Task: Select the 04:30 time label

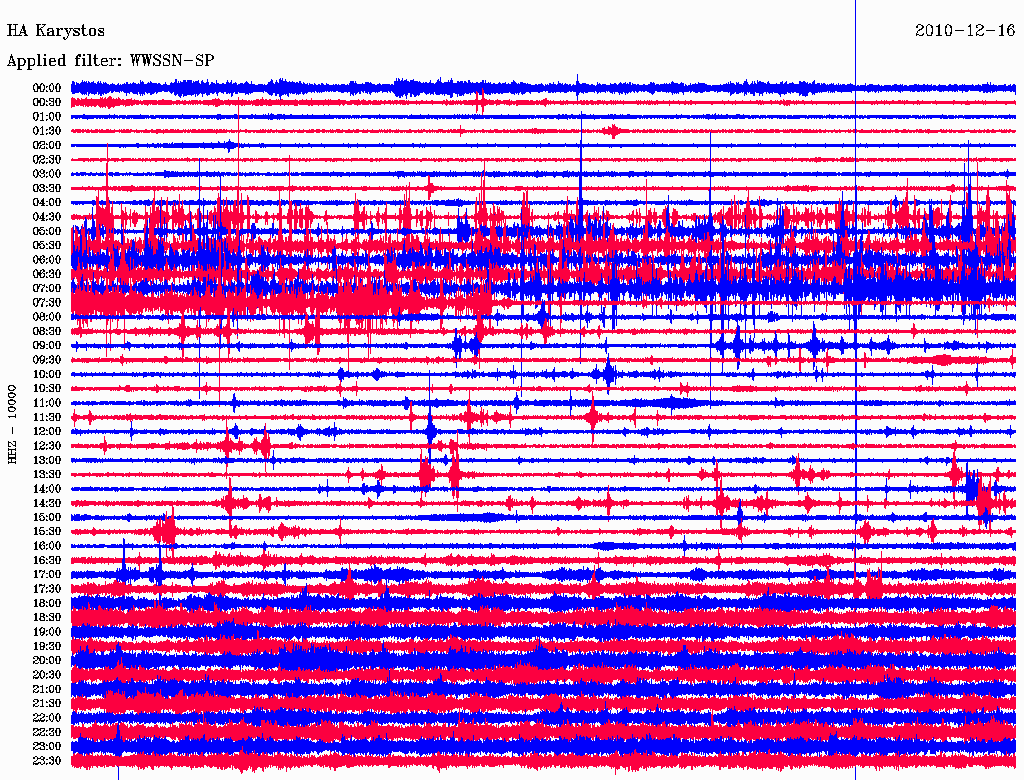Action: (46, 217)
